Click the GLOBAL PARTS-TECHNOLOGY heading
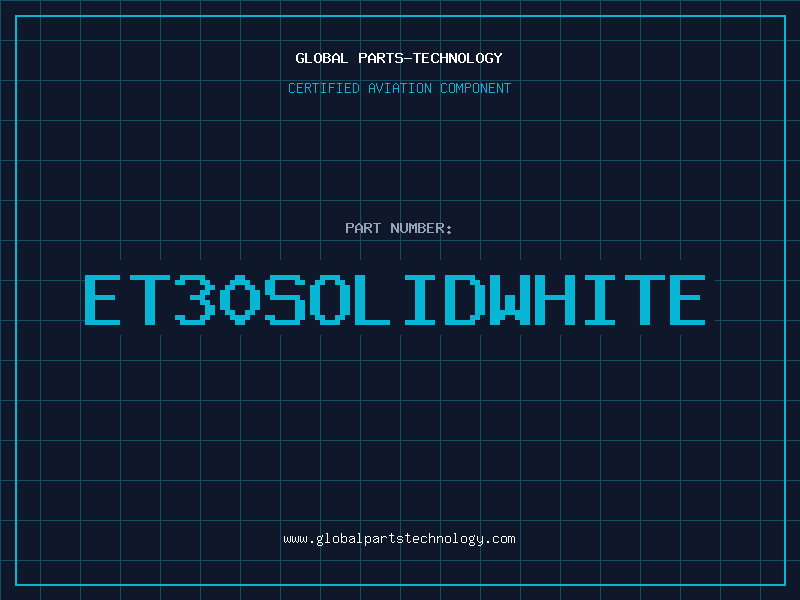 (399, 58)
